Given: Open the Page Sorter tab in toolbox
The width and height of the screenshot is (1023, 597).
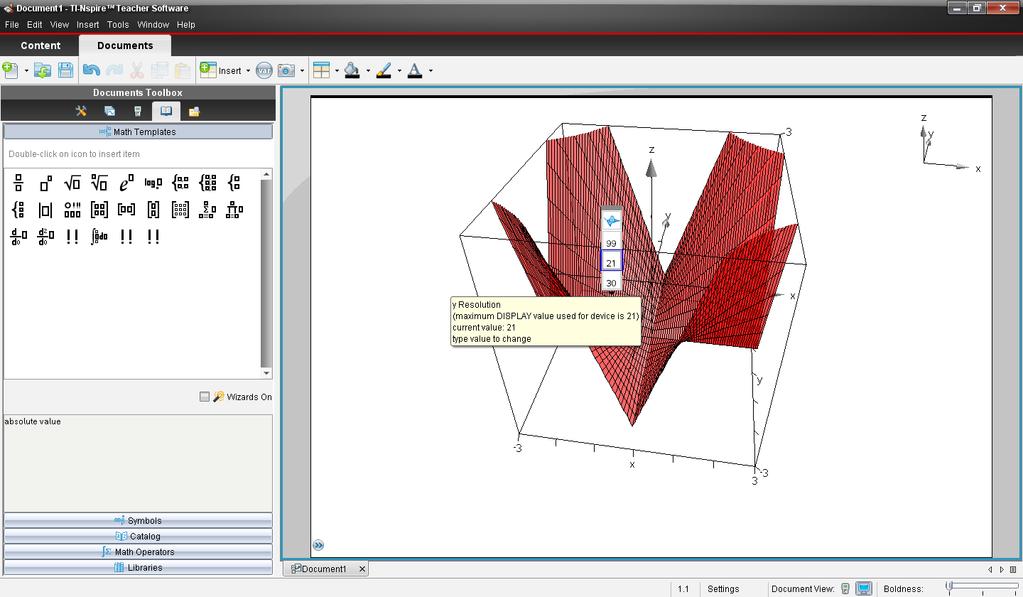Looking at the screenshot, I should 110,111.
